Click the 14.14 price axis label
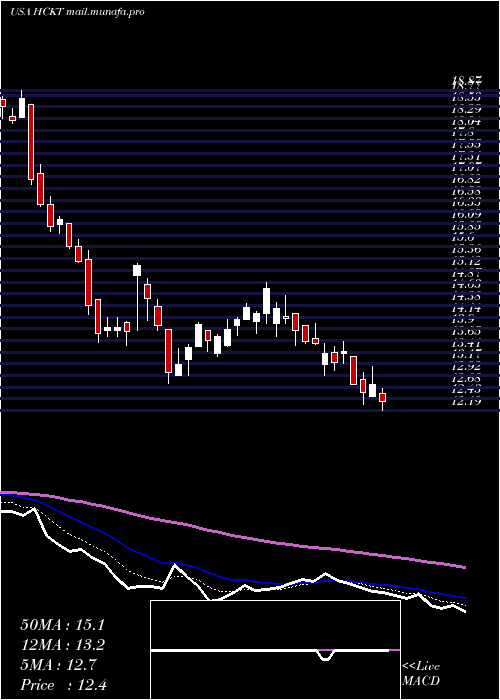Viewport: 500px width, 700px height. pyautogui.click(x=467, y=308)
